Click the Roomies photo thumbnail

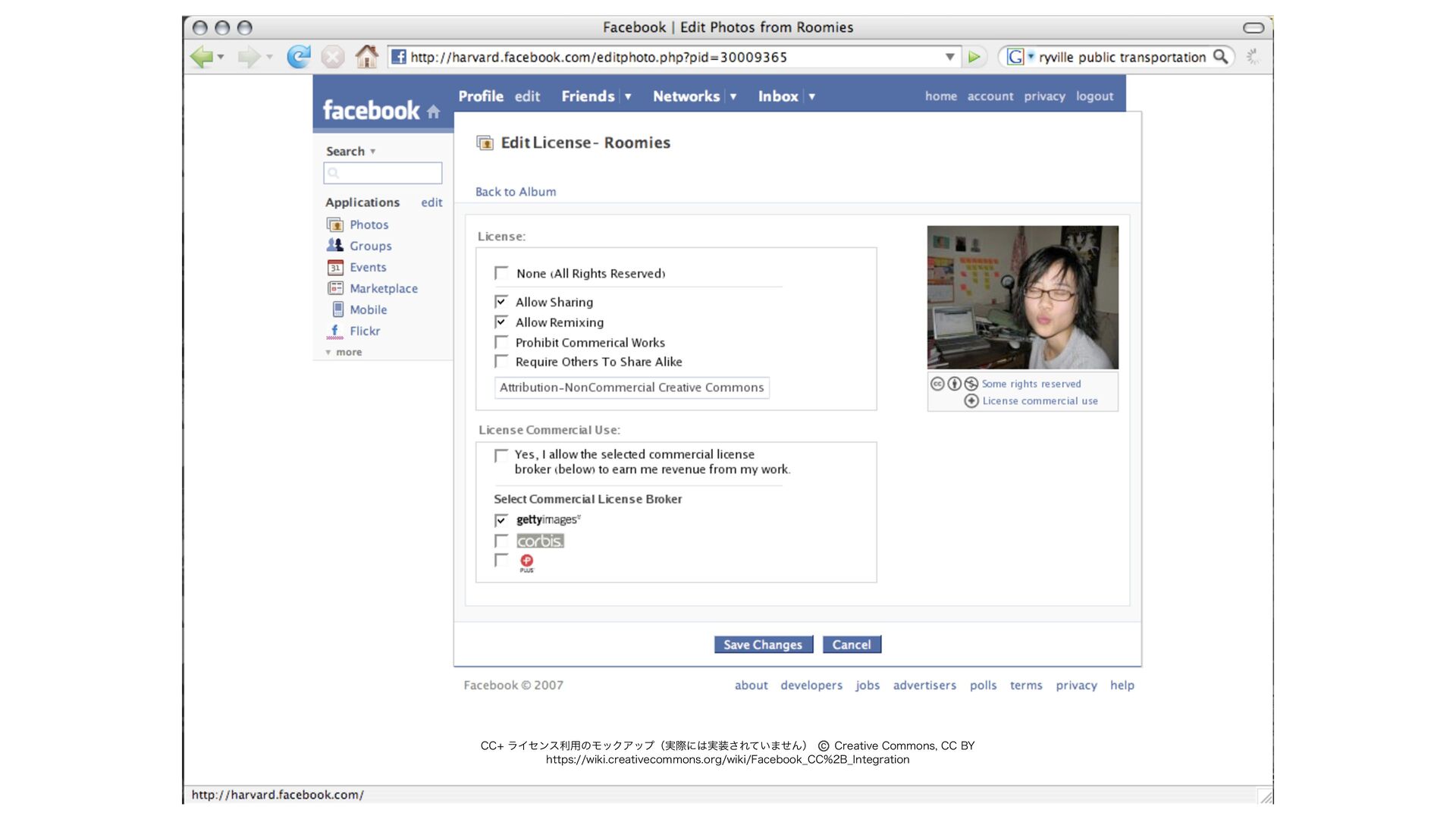(1022, 297)
